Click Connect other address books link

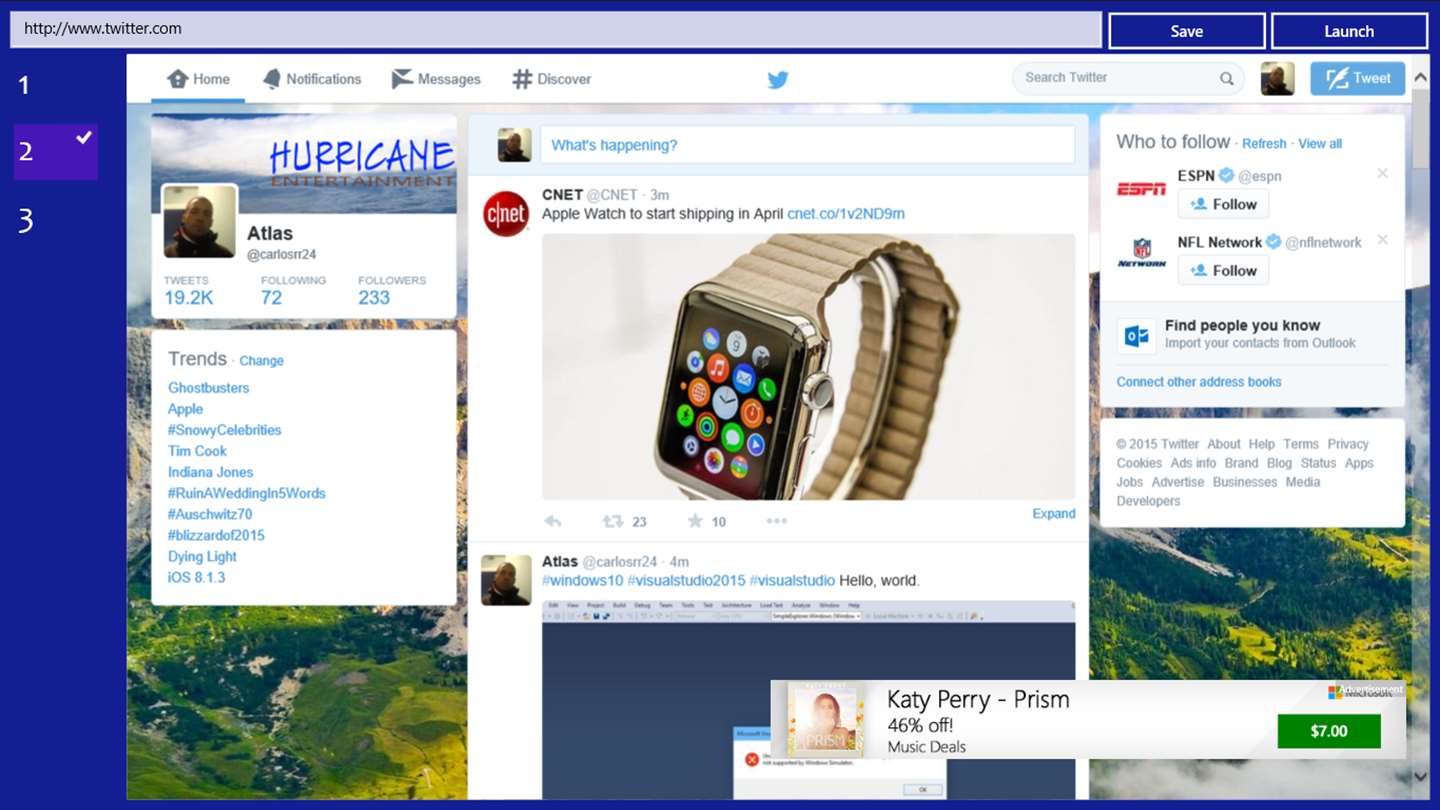[1199, 382]
